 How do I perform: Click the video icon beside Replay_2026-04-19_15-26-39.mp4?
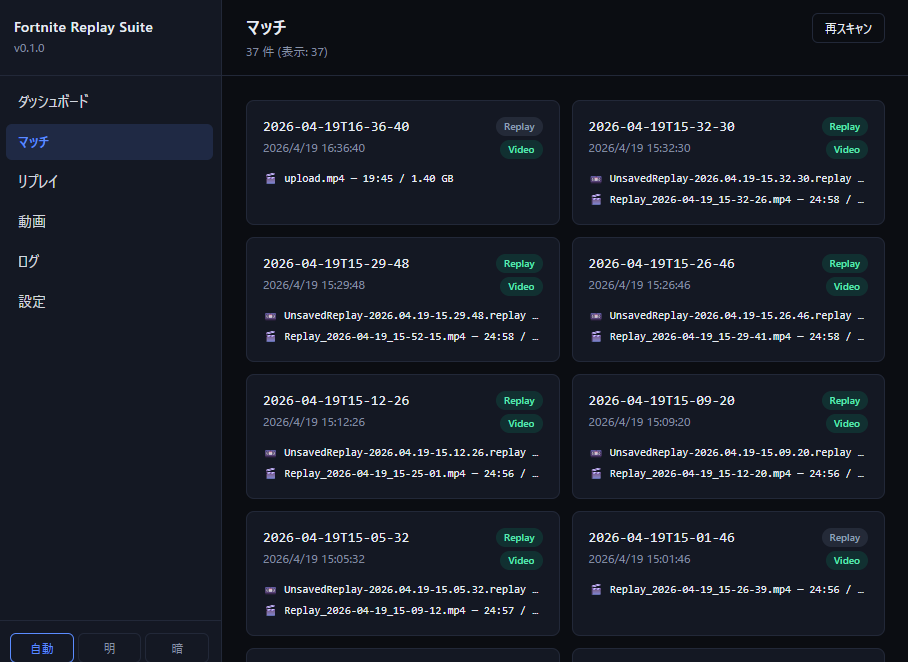[596, 590]
